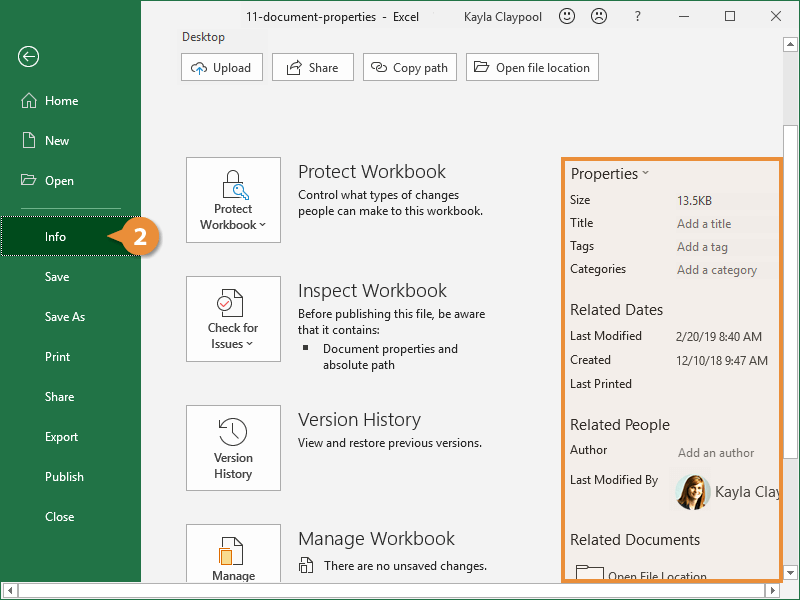
Task: Click the Add a title field
Action: coord(704,224)
